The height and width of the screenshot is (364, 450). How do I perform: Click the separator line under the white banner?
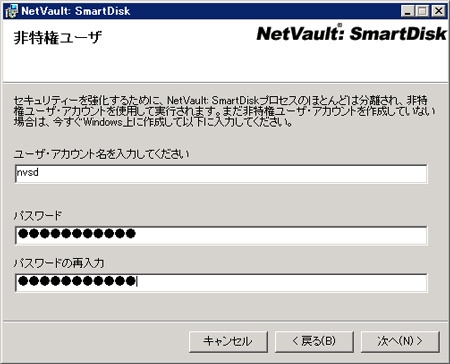click(x=225, y=82)
